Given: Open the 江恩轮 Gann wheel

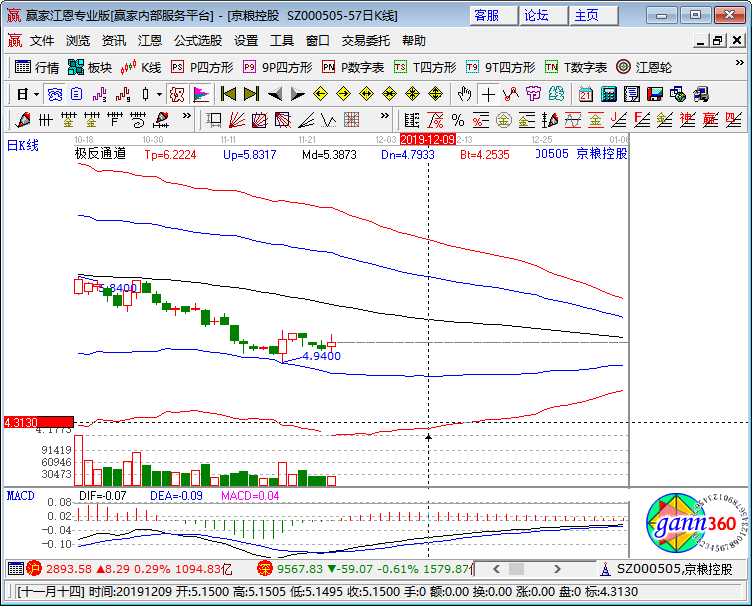Looking at the screenshot, I should [x=644, y=67].
